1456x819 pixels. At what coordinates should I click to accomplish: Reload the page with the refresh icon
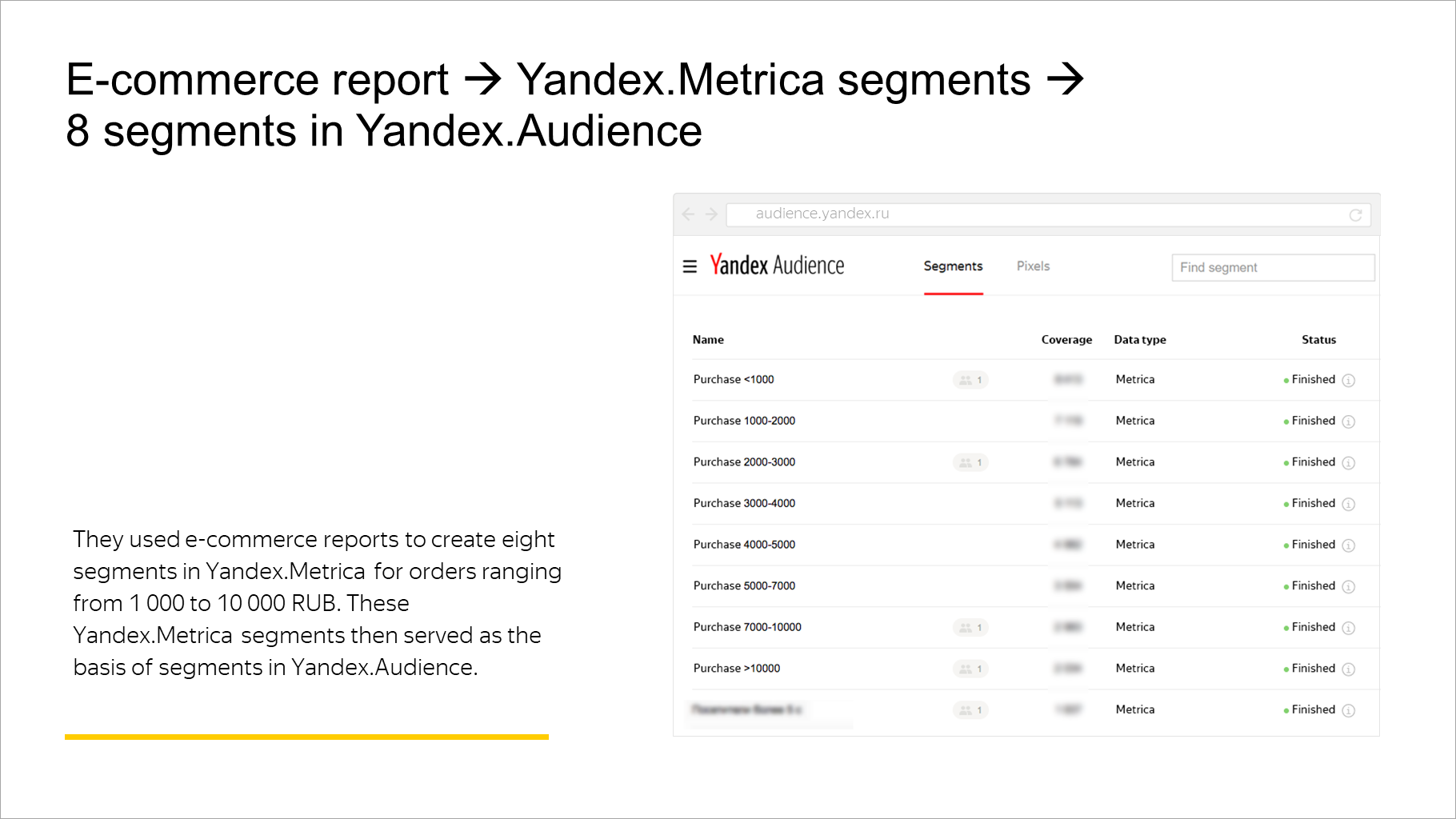coord(1356,214)
